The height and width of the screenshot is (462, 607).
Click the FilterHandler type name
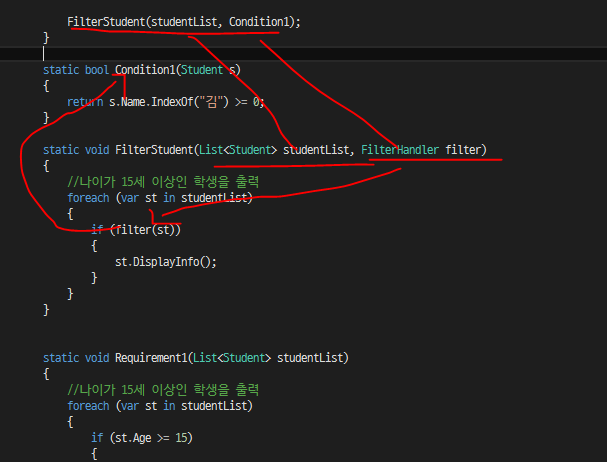[x=400, y=150]
